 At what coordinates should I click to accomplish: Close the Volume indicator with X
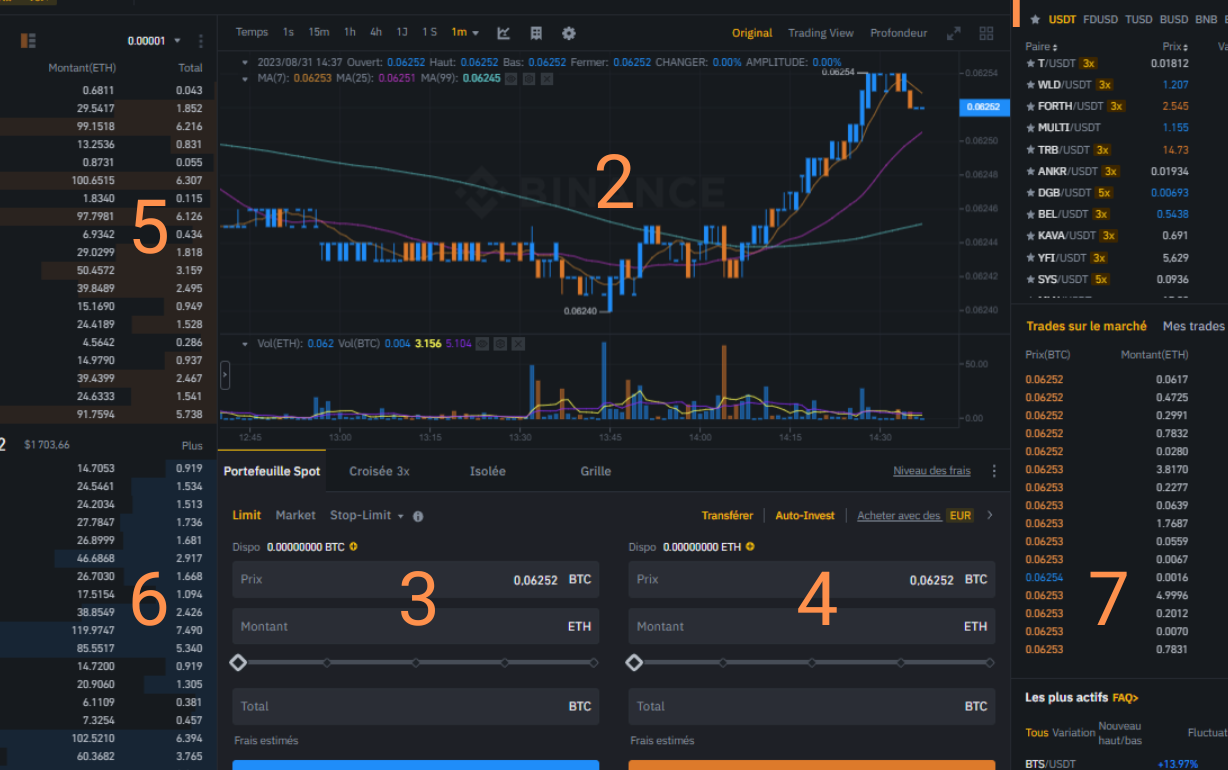click(518, 344)
